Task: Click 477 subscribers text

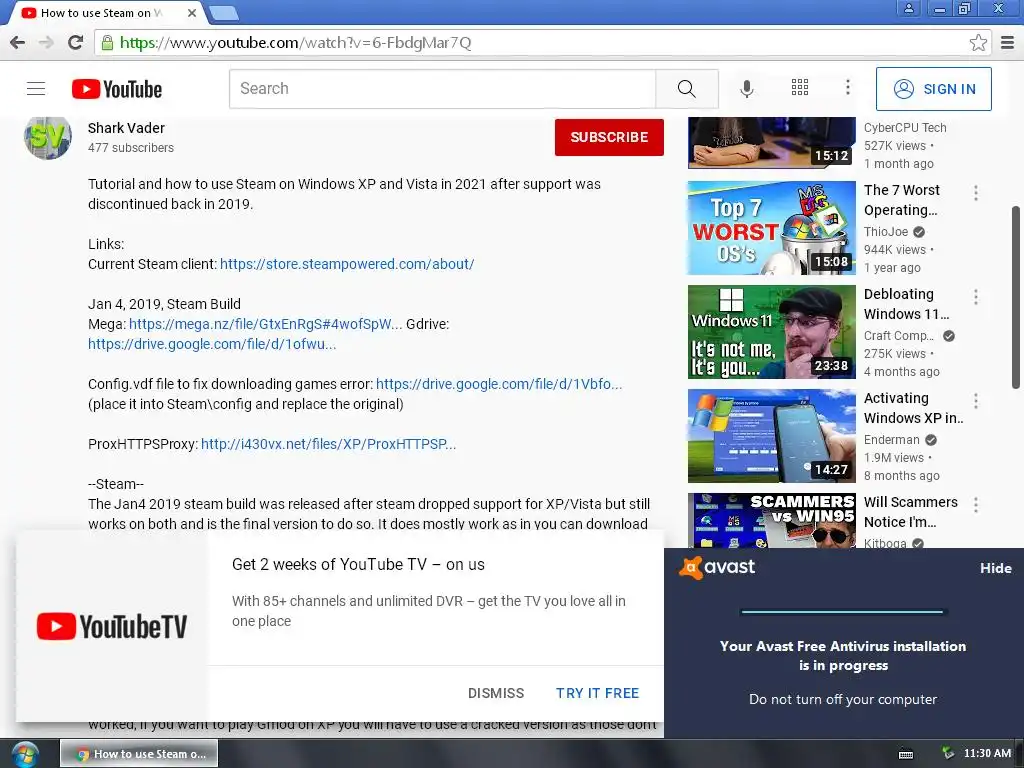Action: click(x=131, y=148)
